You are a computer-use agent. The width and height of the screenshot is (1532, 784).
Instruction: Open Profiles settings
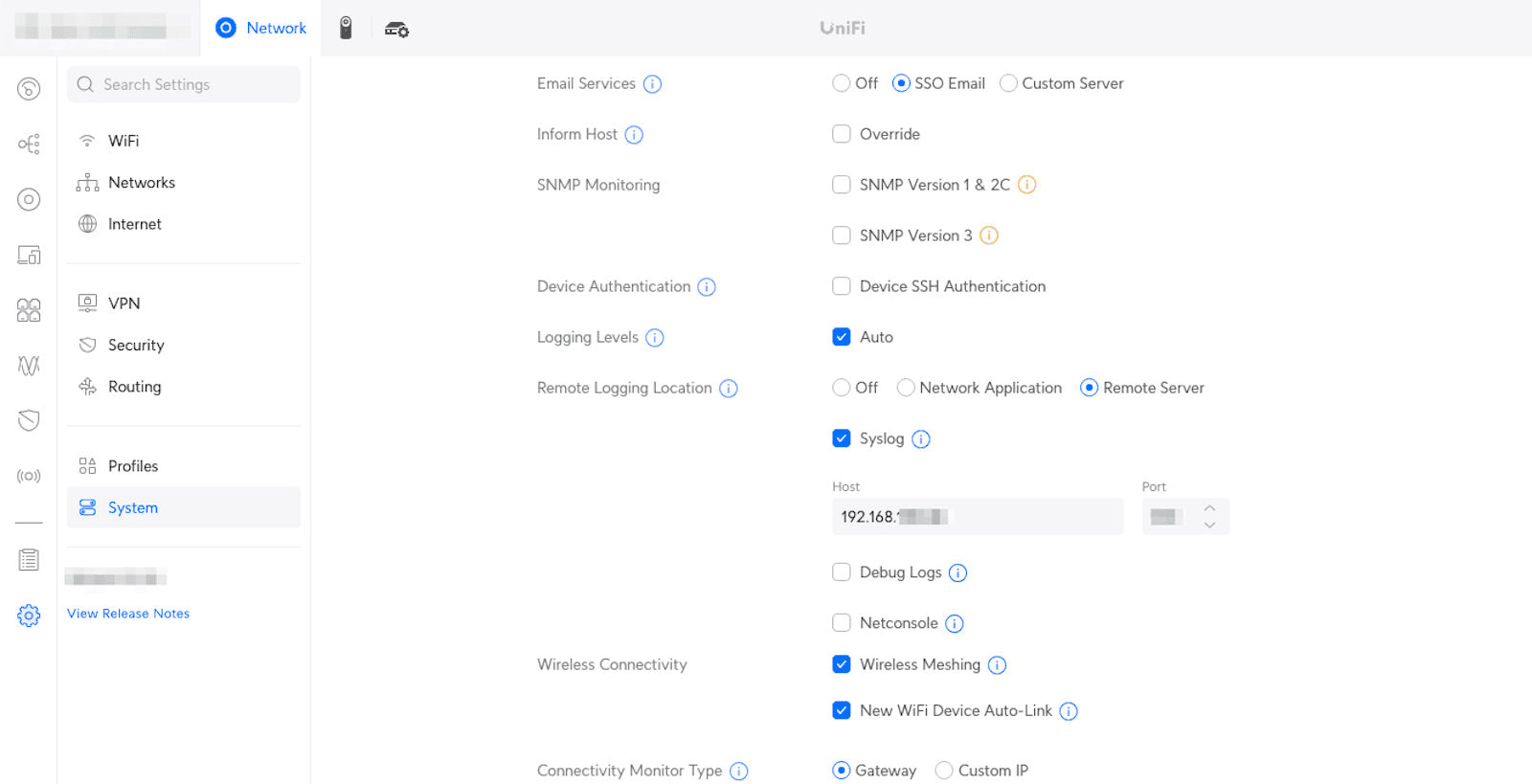(184, 466)
